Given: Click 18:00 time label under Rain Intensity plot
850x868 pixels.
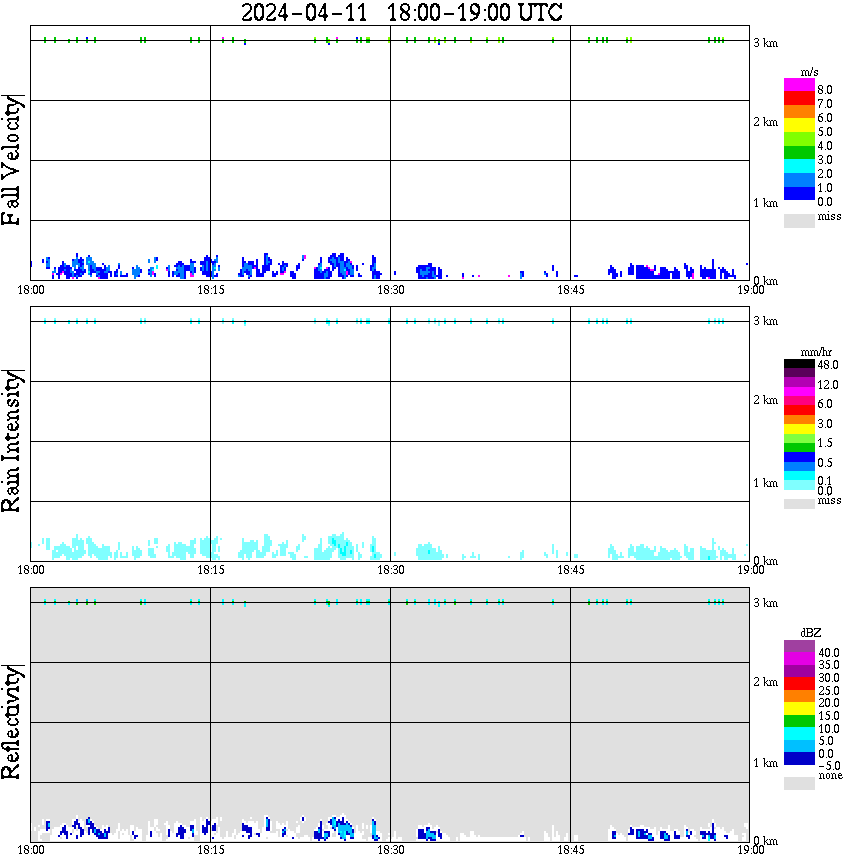Looking at the screenshot, I should pyautogui.click(x=30, y=570).
